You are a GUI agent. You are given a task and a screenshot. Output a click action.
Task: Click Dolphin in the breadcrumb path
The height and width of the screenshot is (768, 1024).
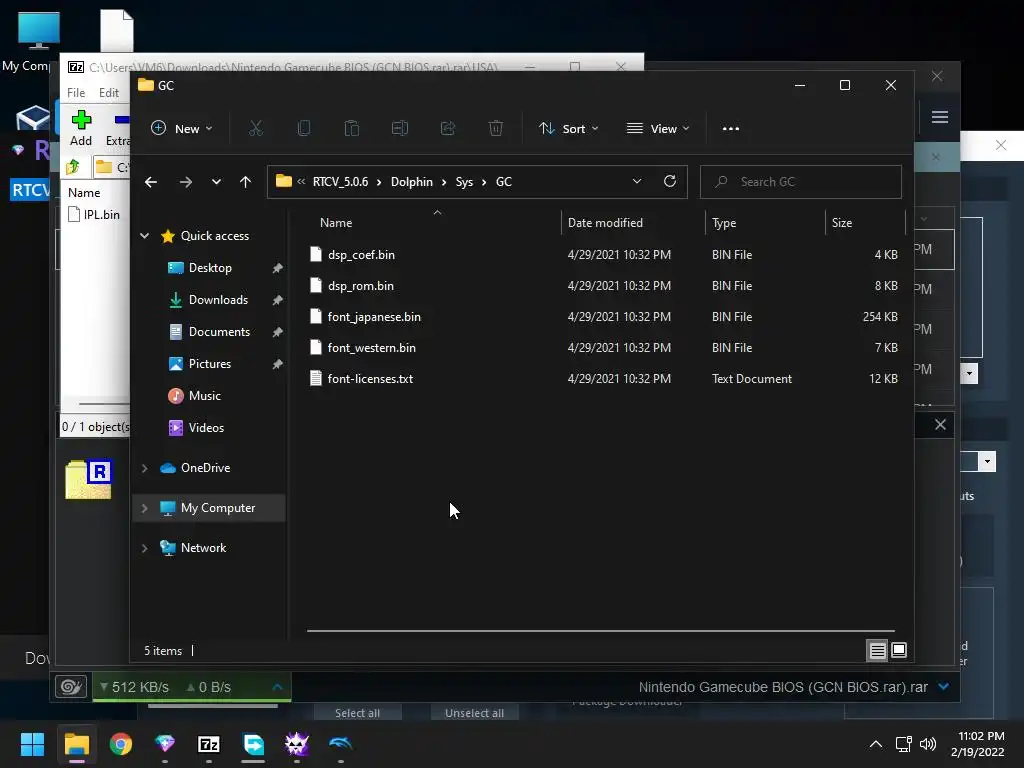[411, 182]
